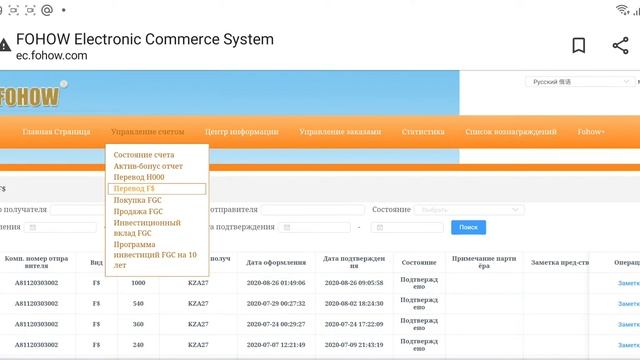The width and height of the screenshot is (640, 360).
Task: Tap the Wi-Fi status icon
Action: click(622, 10)
